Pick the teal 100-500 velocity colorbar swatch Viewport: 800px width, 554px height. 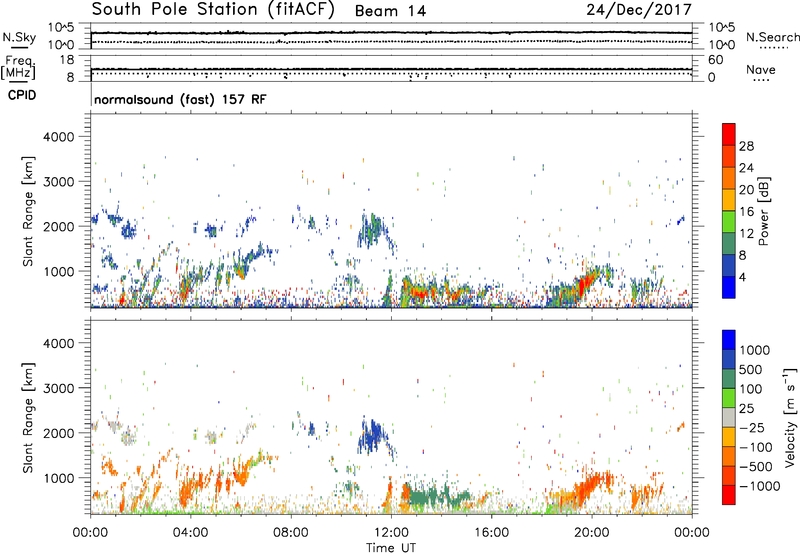coord(729,379)
